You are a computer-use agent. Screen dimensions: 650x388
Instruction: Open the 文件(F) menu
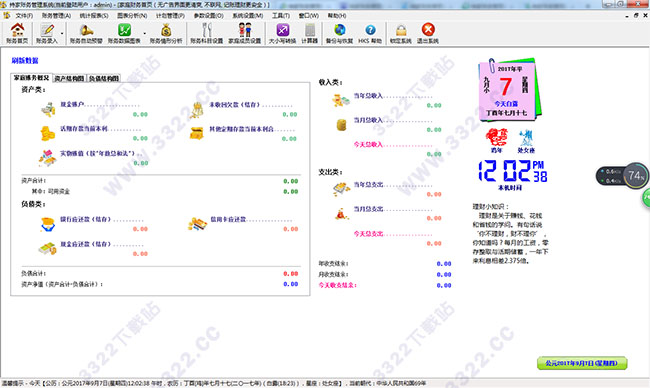click(24, 15)
